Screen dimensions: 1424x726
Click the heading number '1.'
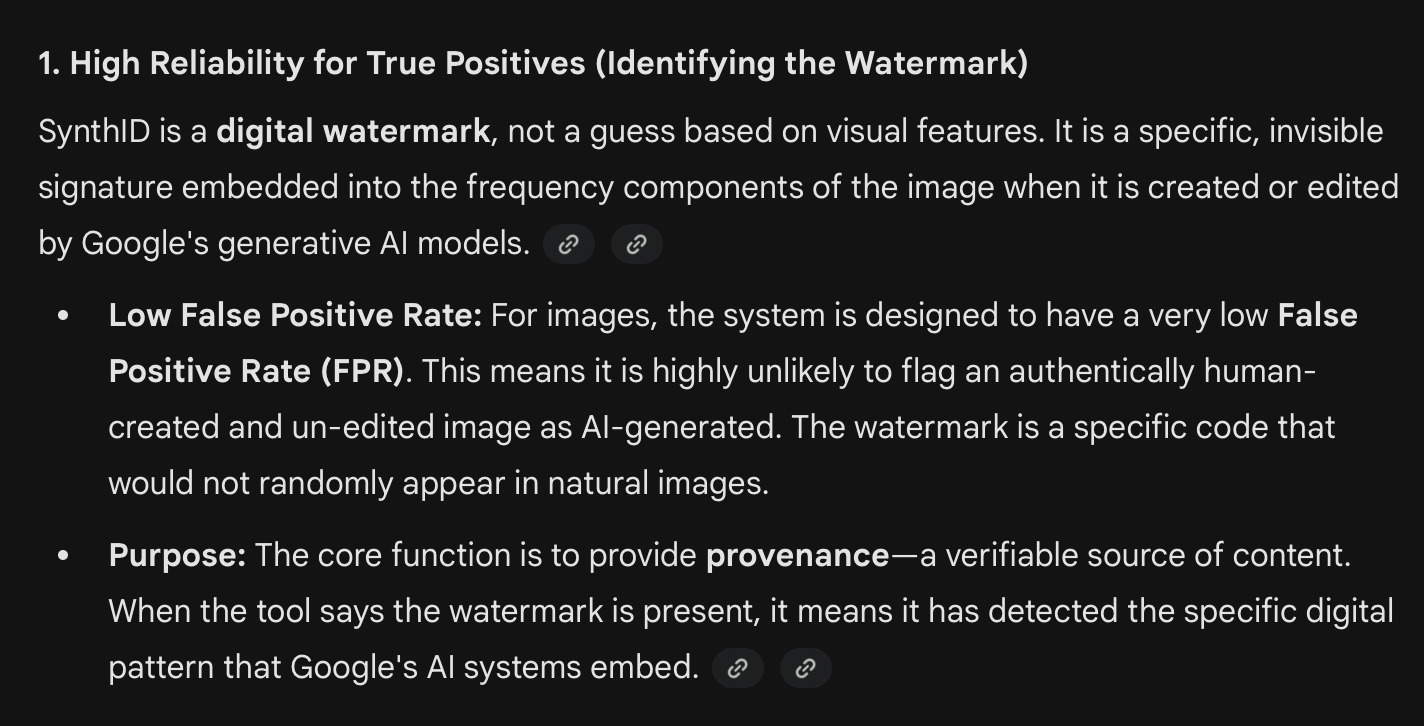click(50, 64)
